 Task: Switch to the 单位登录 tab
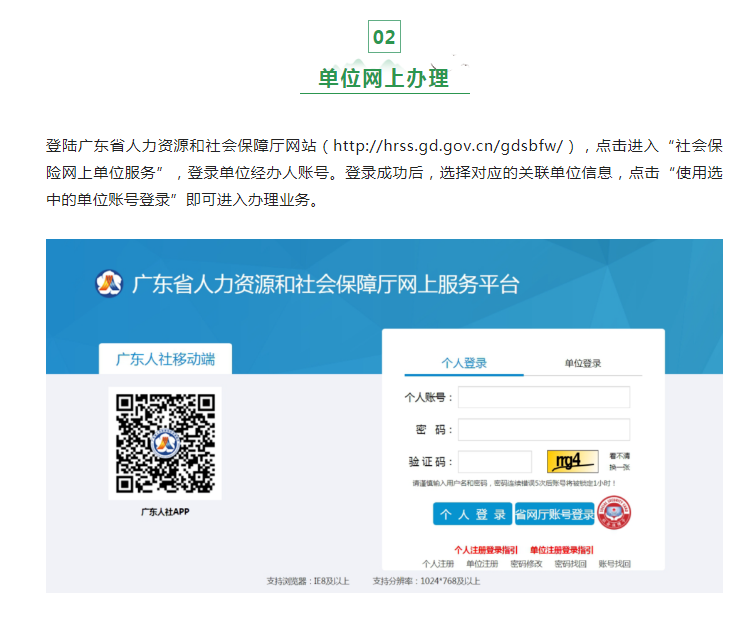click(x=582, y=363)
